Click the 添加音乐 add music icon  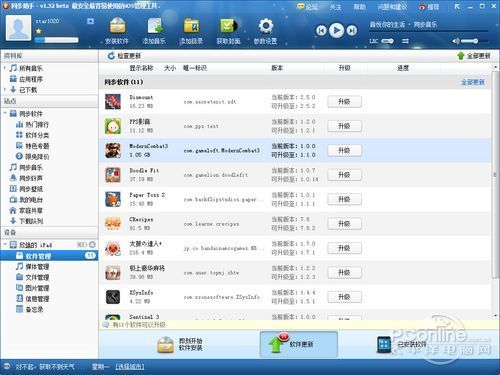click(x=154, y=31)
